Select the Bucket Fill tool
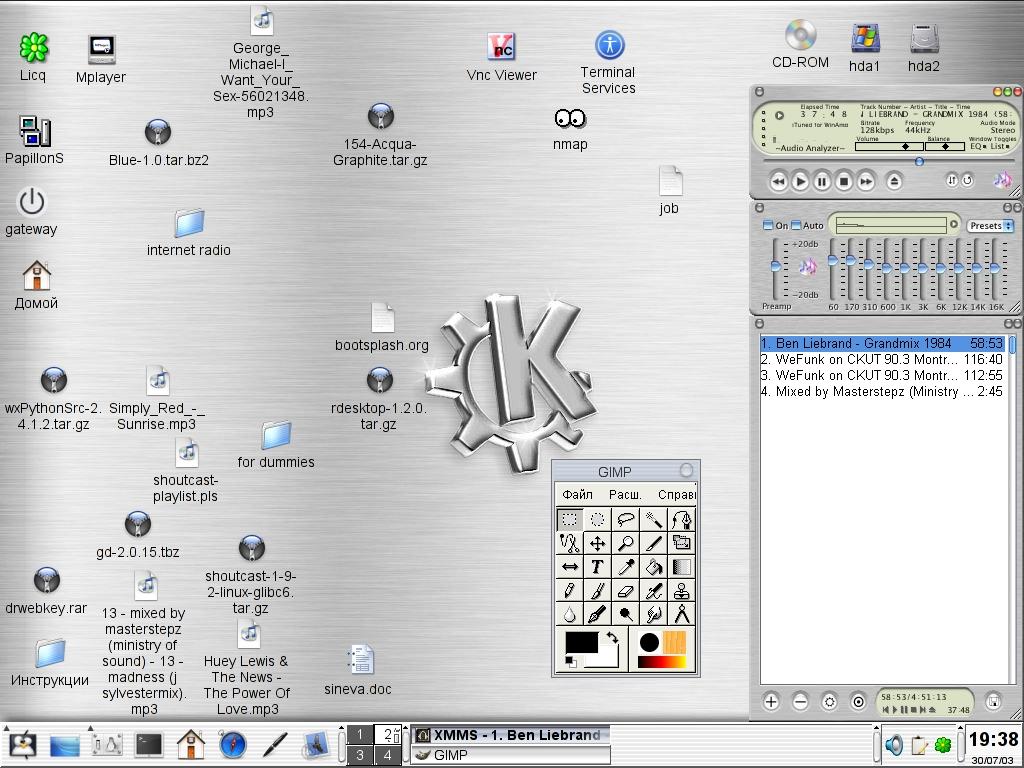This screenshot has height=768, width=1024. (x=654, y=567)
